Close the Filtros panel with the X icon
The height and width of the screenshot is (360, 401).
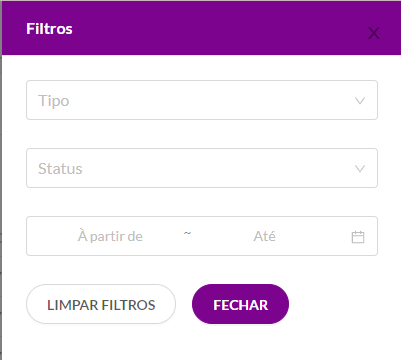tap(374, 33)
